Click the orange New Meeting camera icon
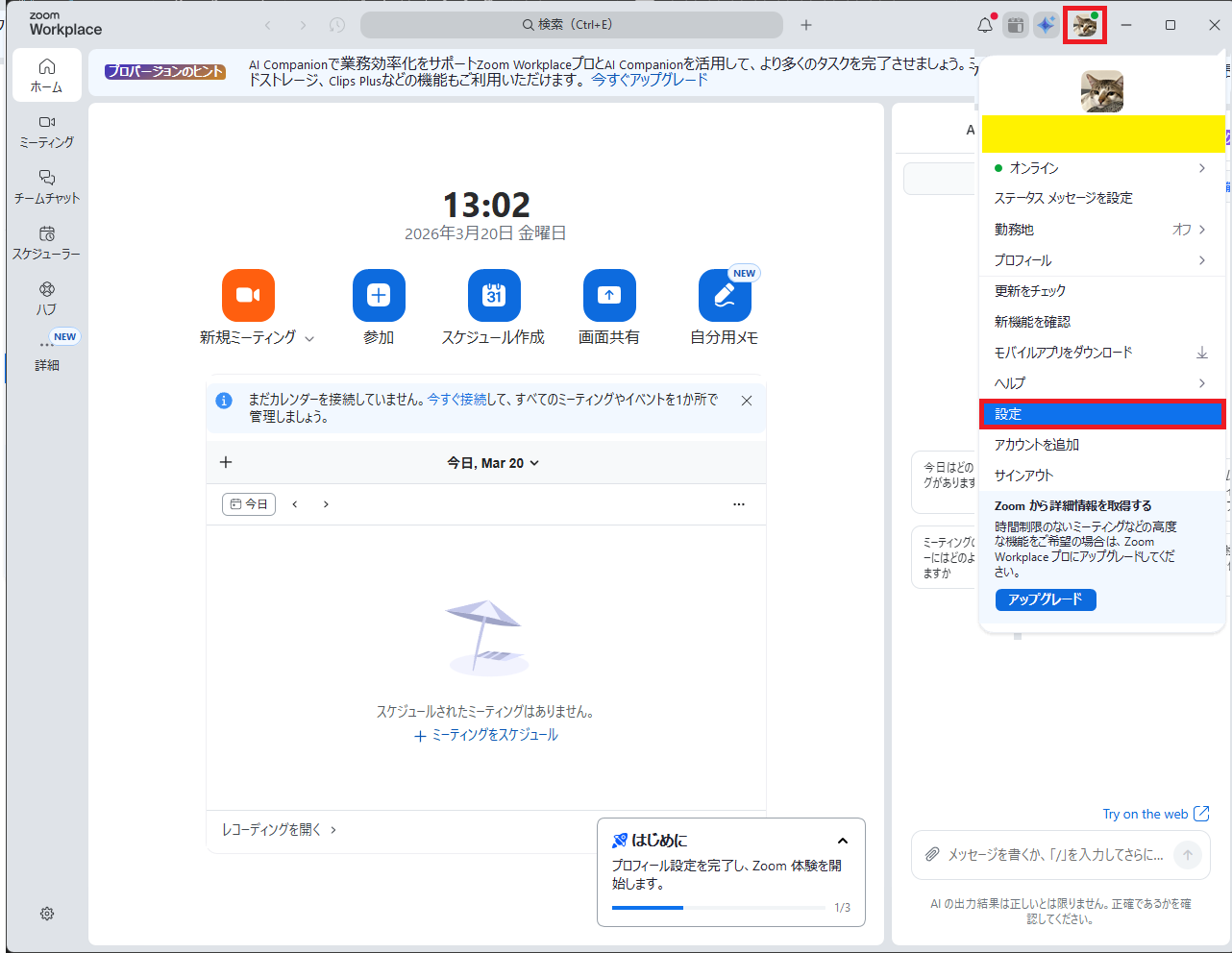This screenshot has height=953, width=1232. coord(248,295)
